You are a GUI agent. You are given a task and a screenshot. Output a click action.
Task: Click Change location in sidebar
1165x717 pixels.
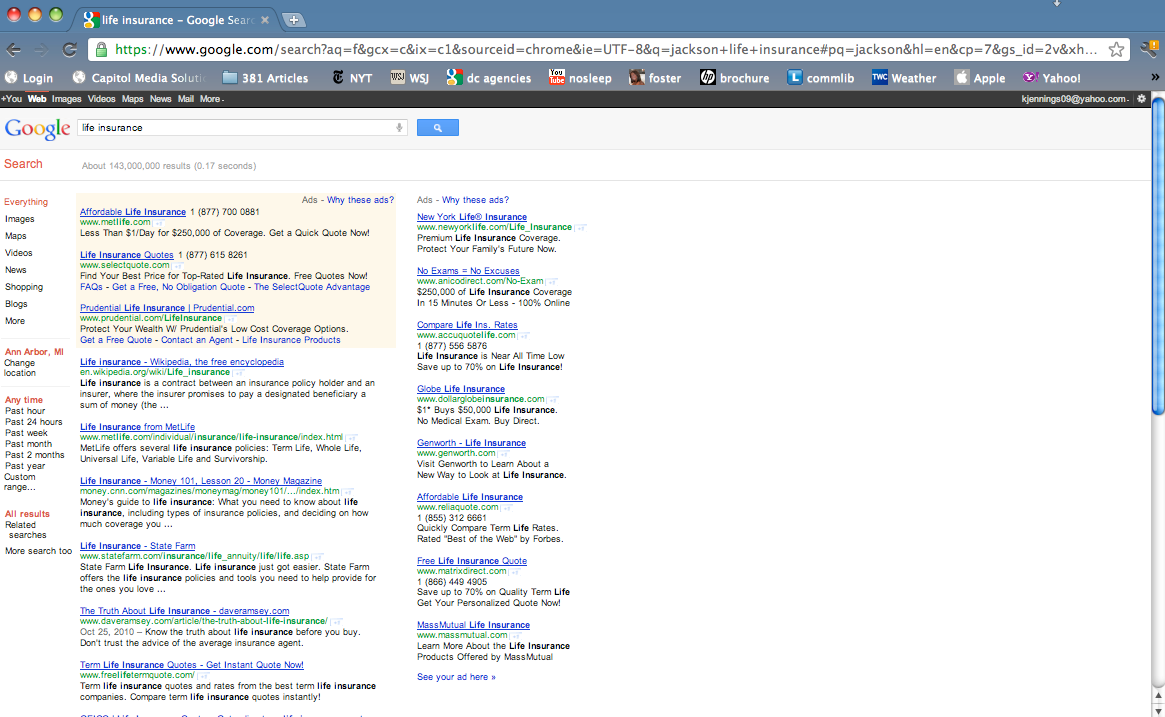19,368
